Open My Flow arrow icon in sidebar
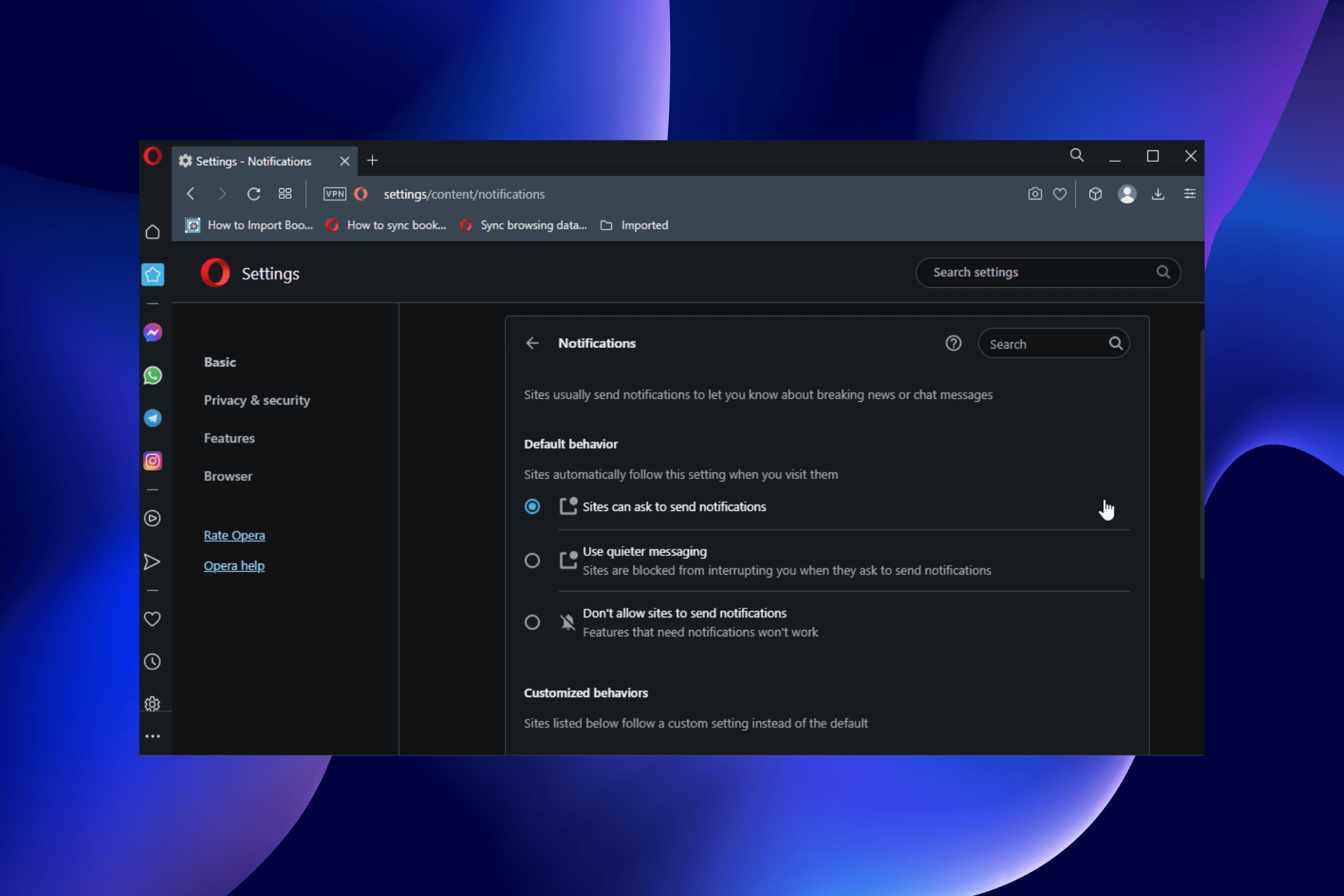 click(x=152, y=561)
